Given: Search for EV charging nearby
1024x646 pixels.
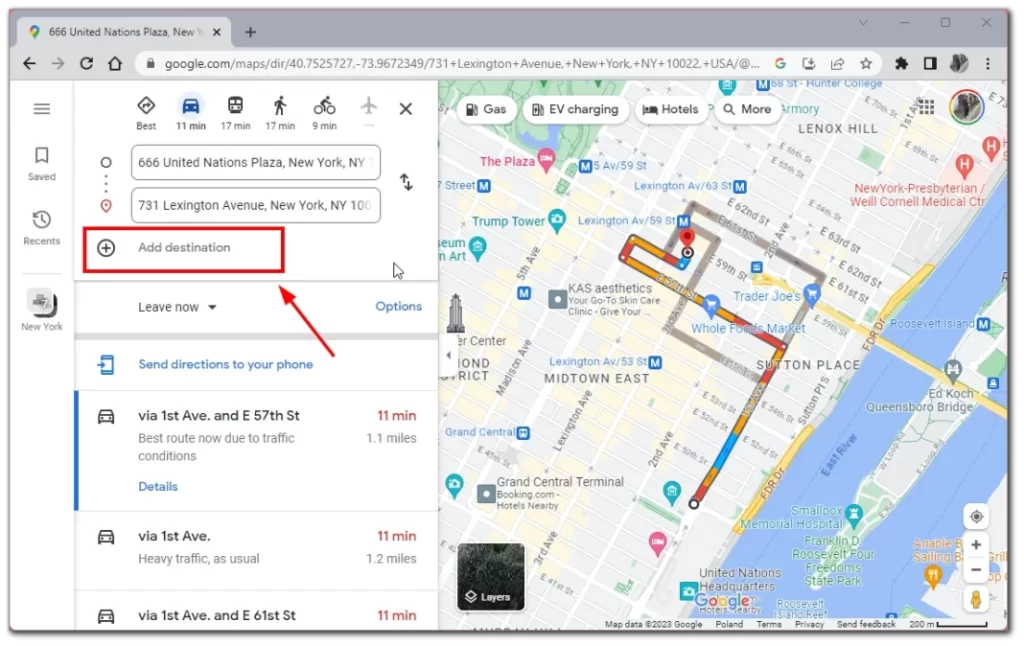Looking at the screenshot, I should pyautogui.click(x=575, y=110).
